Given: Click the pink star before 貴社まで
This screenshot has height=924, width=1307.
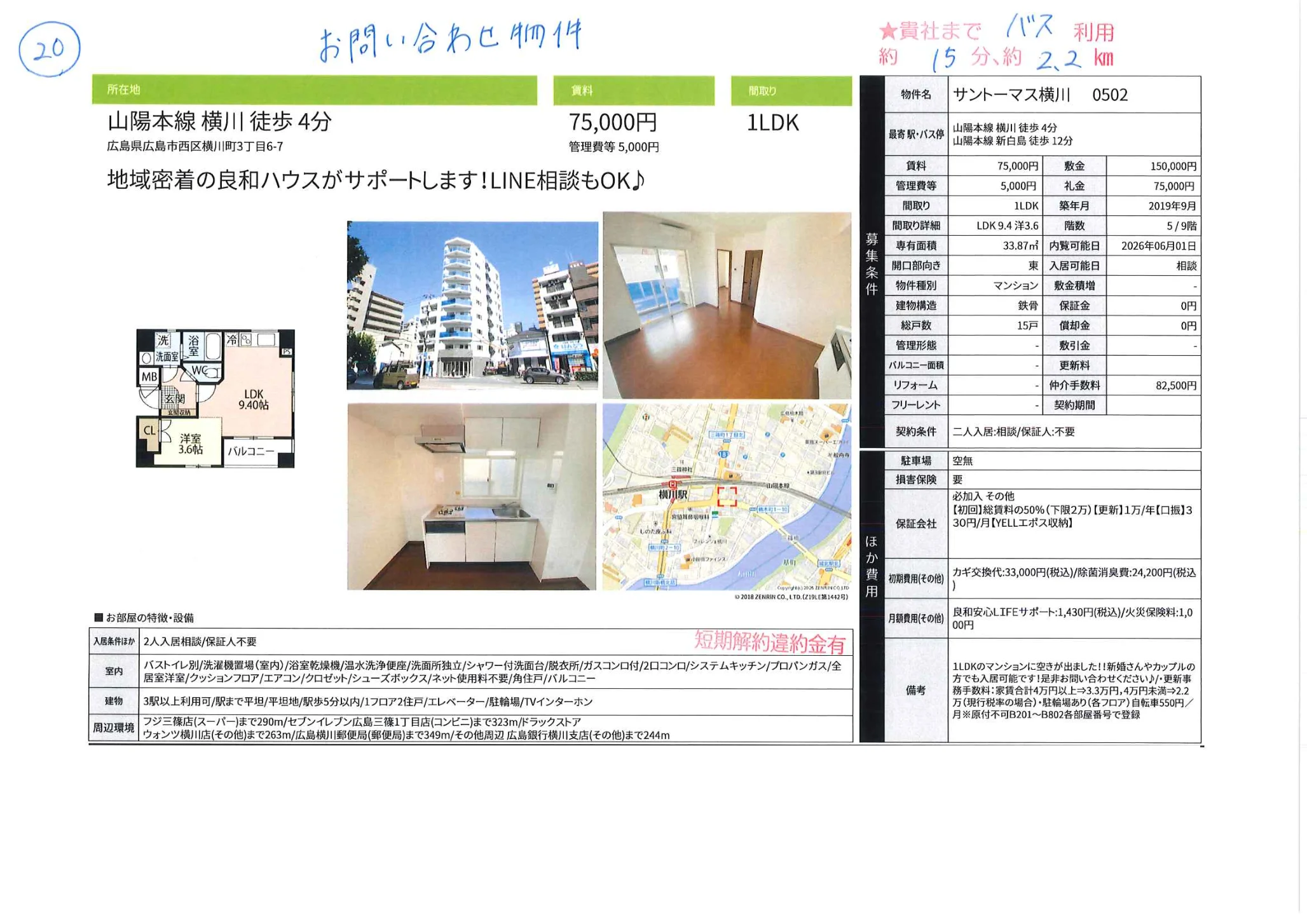Looking at the screenshot, I should point(887,31).
